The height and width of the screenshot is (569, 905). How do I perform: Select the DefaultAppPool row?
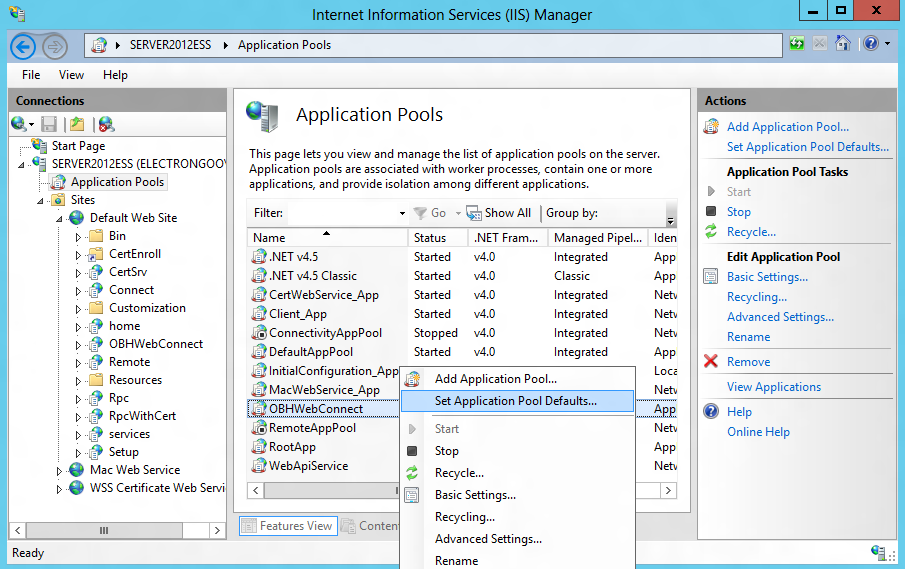click(462, 352)
